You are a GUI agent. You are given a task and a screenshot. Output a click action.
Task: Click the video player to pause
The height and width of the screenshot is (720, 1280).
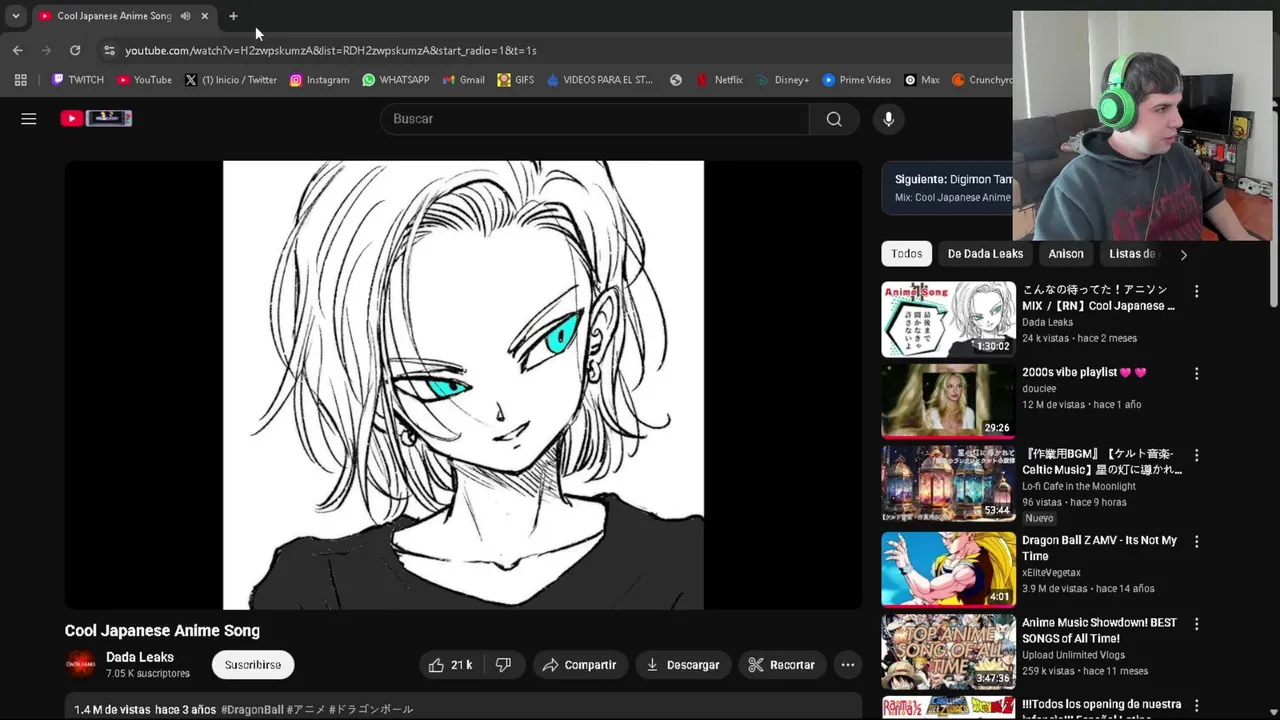click(x=463, y=385)
